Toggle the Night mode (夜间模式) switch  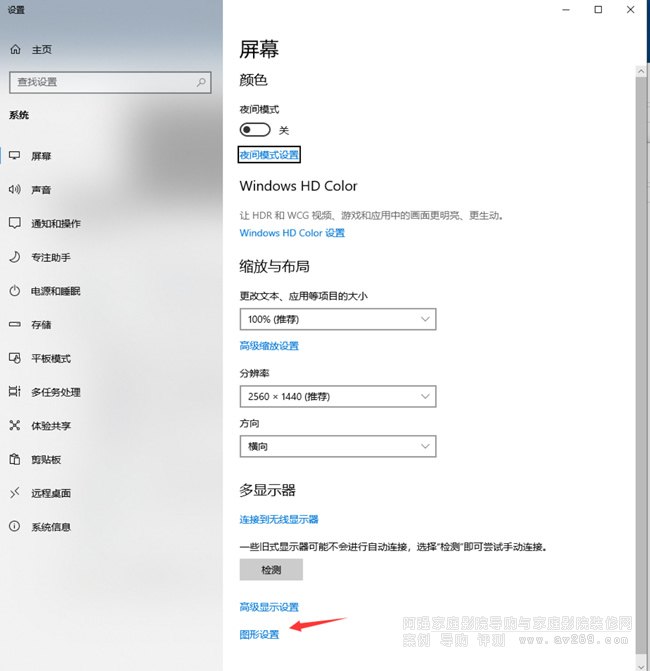coord(256,130)
